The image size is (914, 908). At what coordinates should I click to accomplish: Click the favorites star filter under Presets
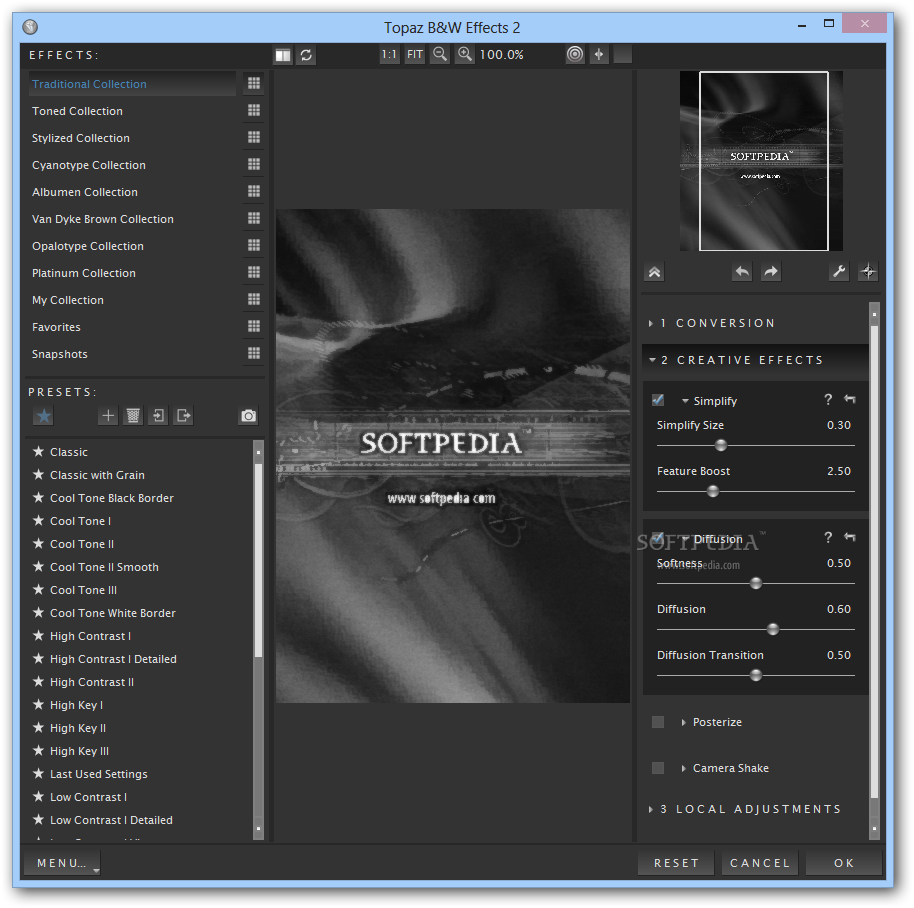tap(44, 416)
